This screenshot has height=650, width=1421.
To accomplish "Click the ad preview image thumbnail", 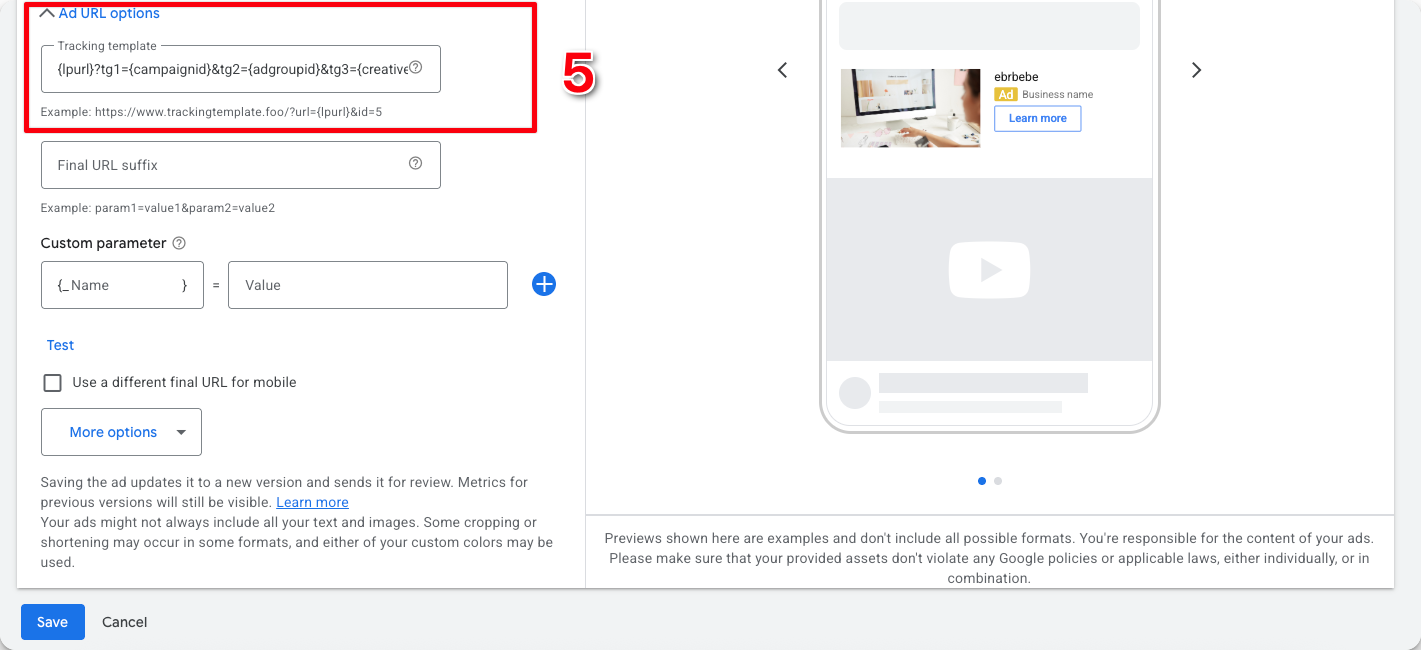I will [910, 108].
